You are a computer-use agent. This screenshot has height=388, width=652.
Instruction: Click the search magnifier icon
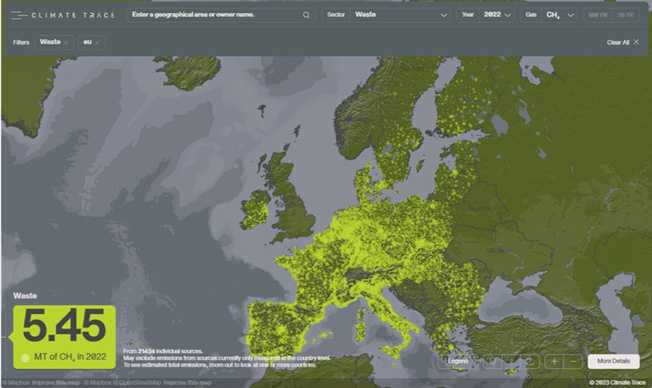(306, 15)
